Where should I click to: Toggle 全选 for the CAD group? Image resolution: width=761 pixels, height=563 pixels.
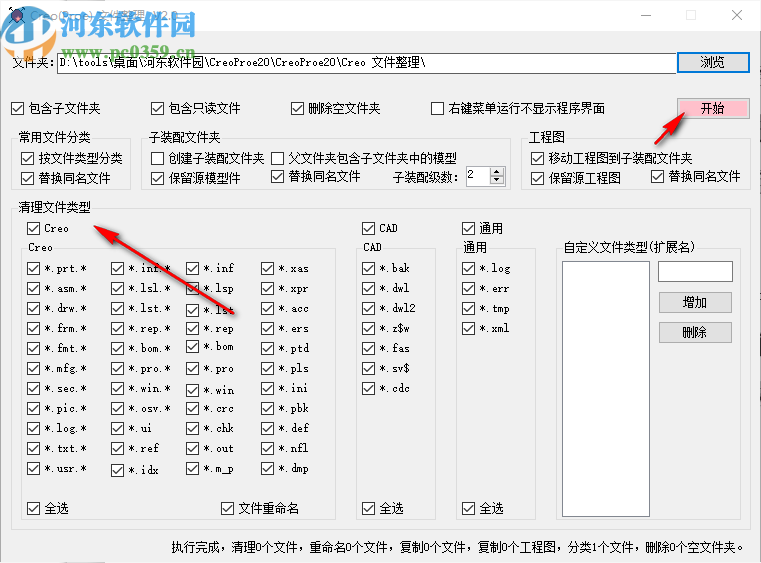point(368,508)
